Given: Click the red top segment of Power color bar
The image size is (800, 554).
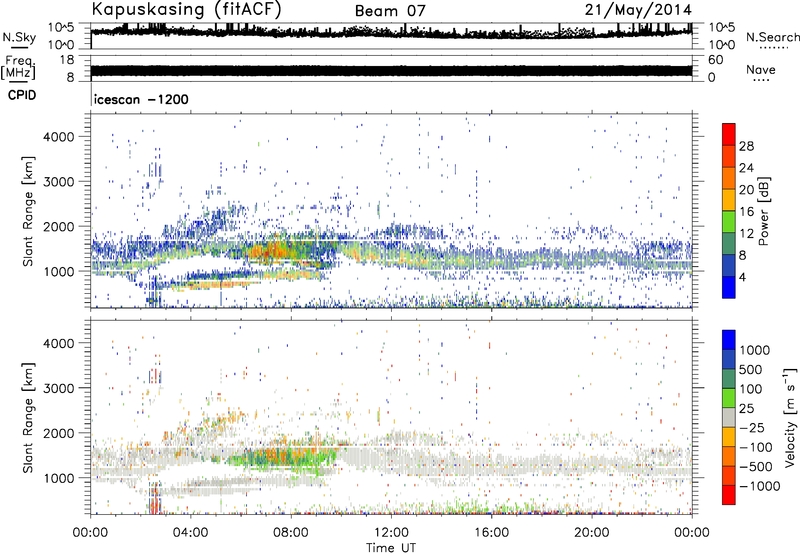Looking at the screenshot, I should point(729,134).
